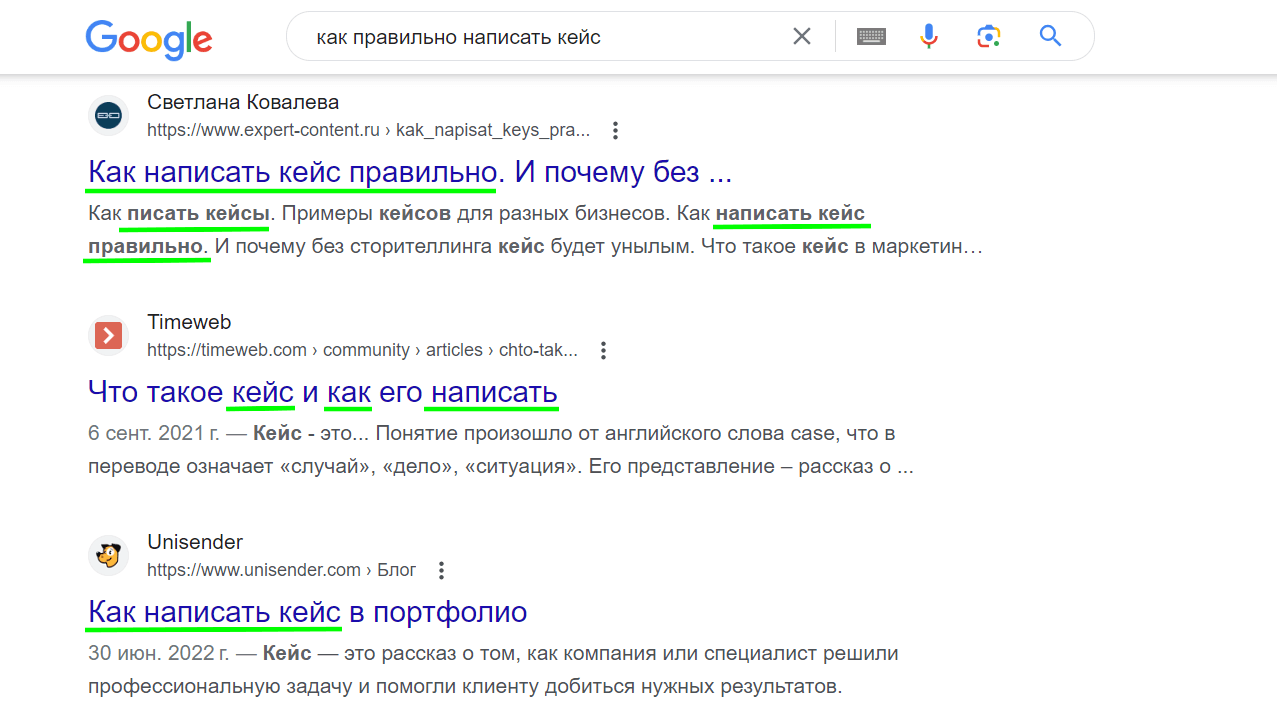Click the Google logo
The height and width of the screenshot is (722, 1277).
click(x=149, y=39)
